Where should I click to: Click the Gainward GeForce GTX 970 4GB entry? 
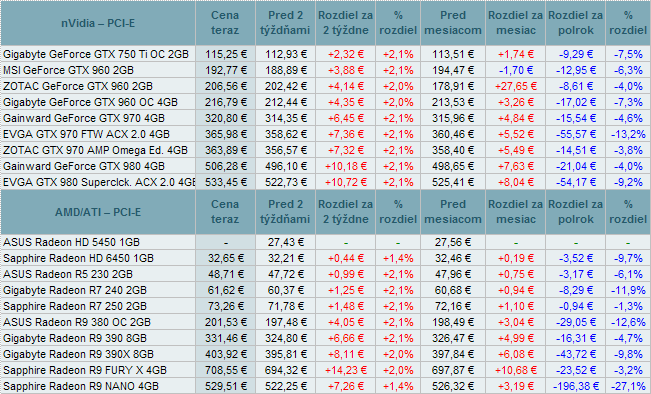84,118
